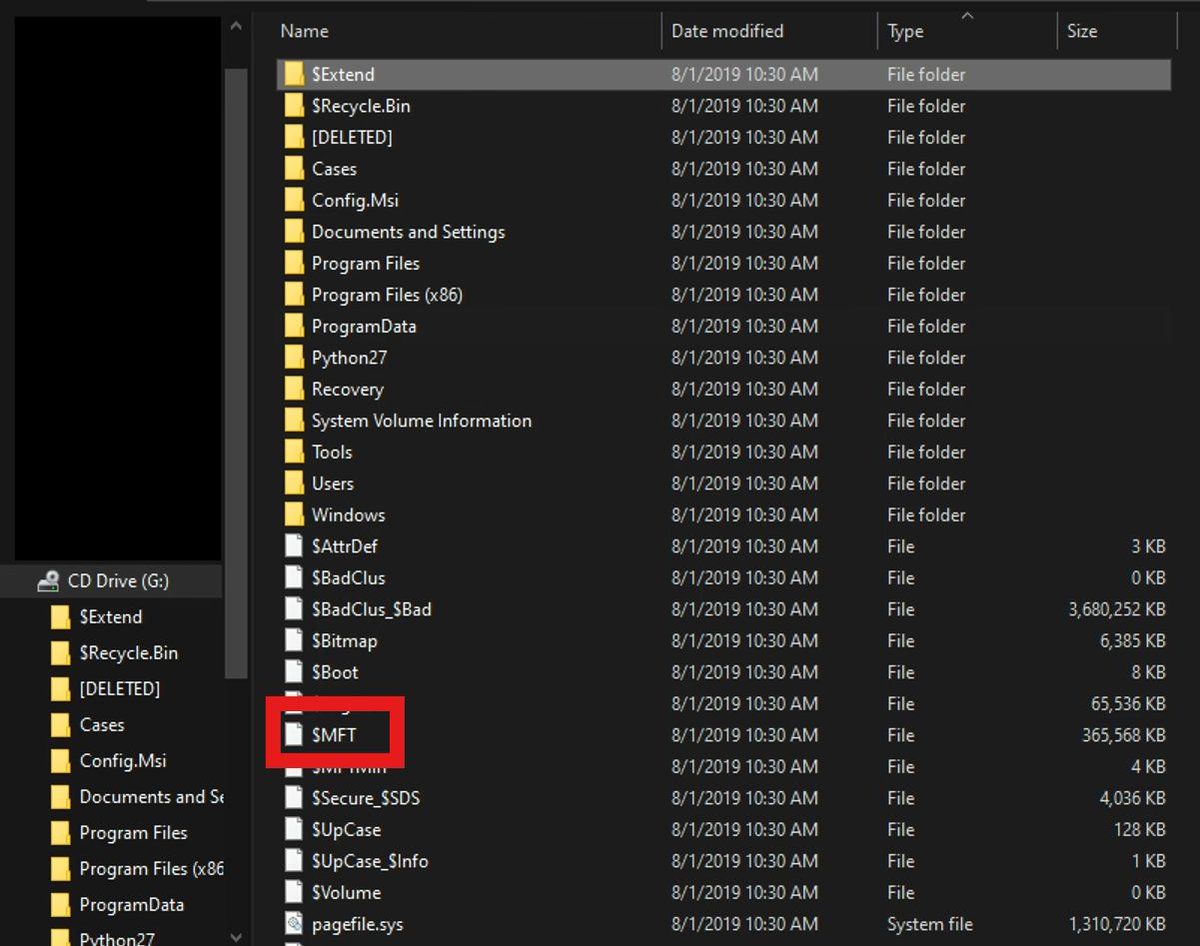Sort by the Date modified column header
1200x946 pixels.
tap(726, 31)
